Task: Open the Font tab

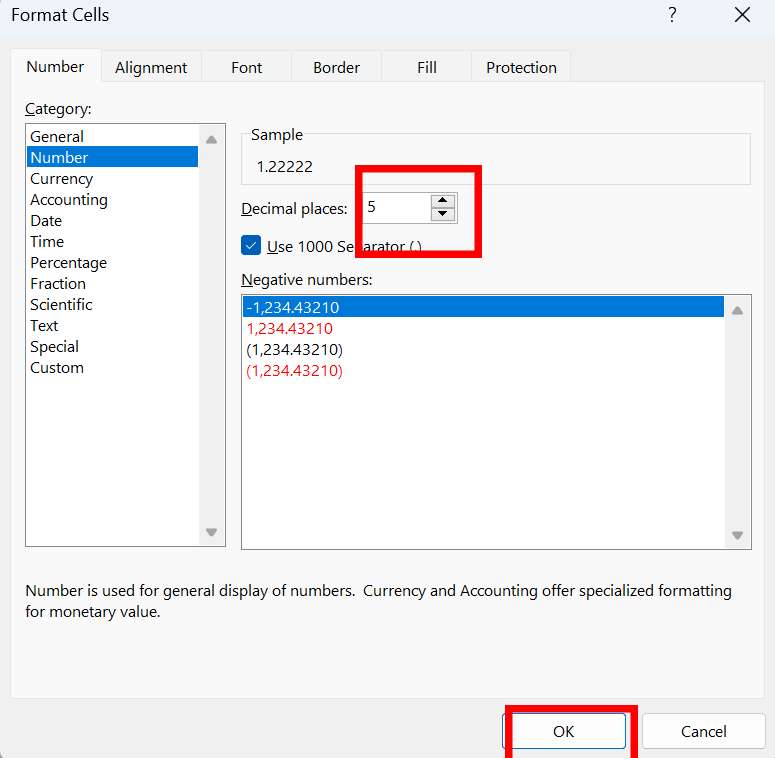Action: click(x=247, y=67)
